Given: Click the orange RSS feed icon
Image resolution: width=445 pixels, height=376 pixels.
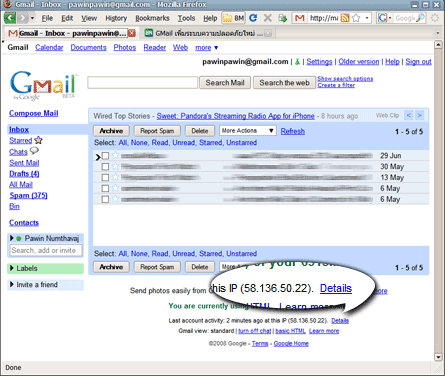Looking at the screenshot, I should point(345,18).
